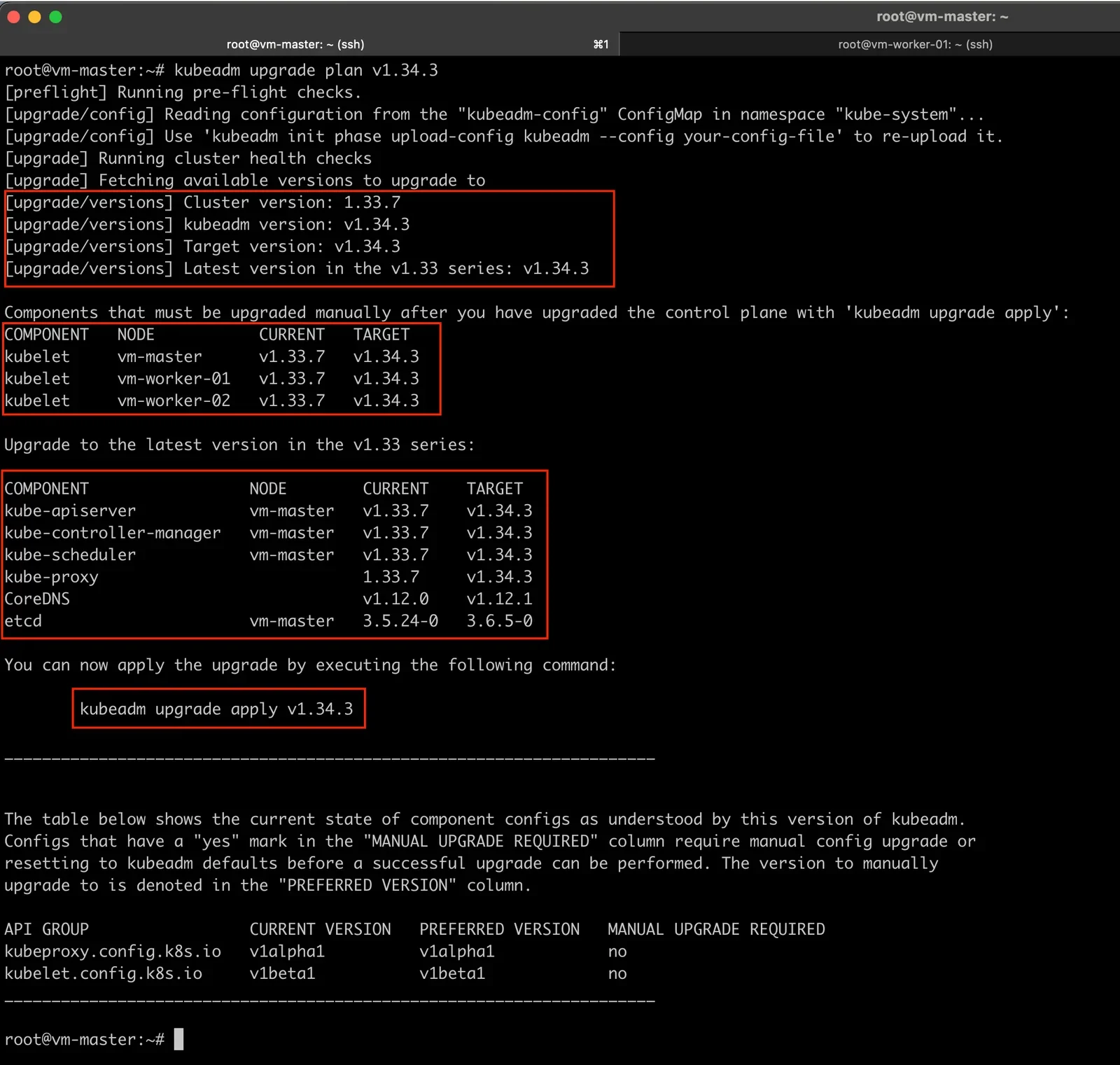Click the CoreDNS target version v1.12.1

[x=499, y=599]
